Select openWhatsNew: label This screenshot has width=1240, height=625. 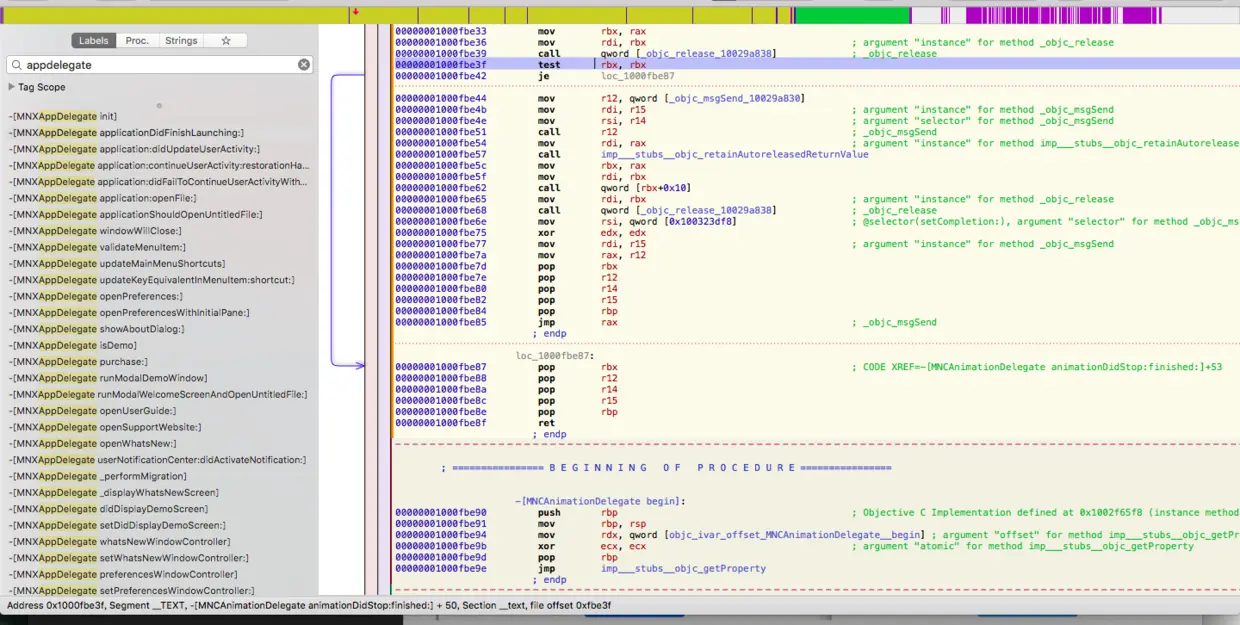(92, 443)
